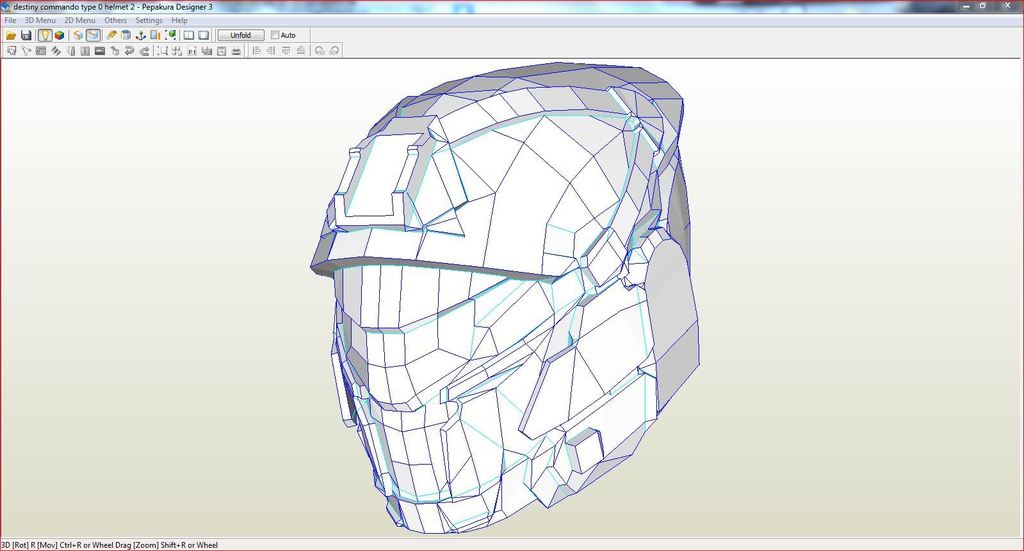The image size is (1024, 551).
Task: Click the P.1 page number icon
Action: 192,51
